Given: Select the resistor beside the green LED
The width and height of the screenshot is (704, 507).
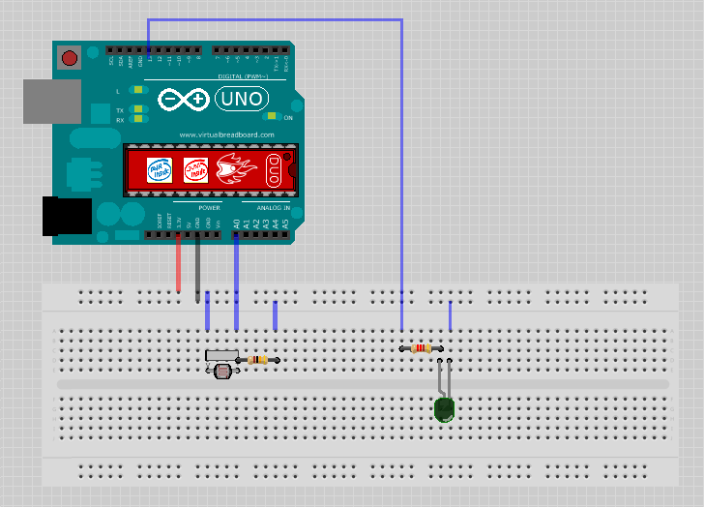Looking at the screenshot, I should [421, 348].
